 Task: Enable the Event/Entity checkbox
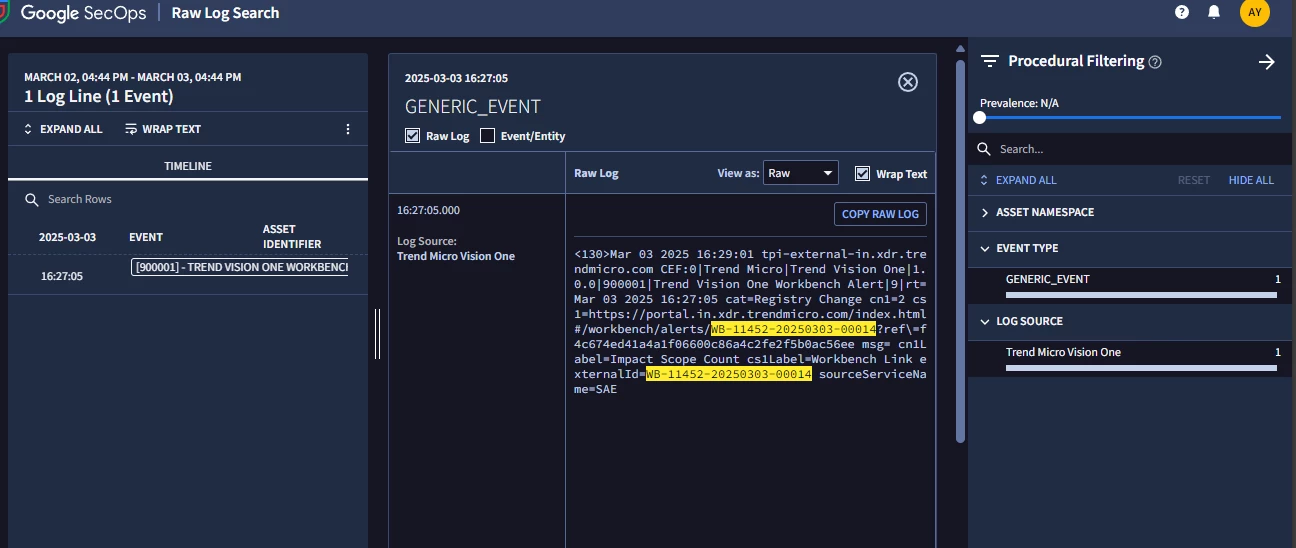click(x=488, y=136)
